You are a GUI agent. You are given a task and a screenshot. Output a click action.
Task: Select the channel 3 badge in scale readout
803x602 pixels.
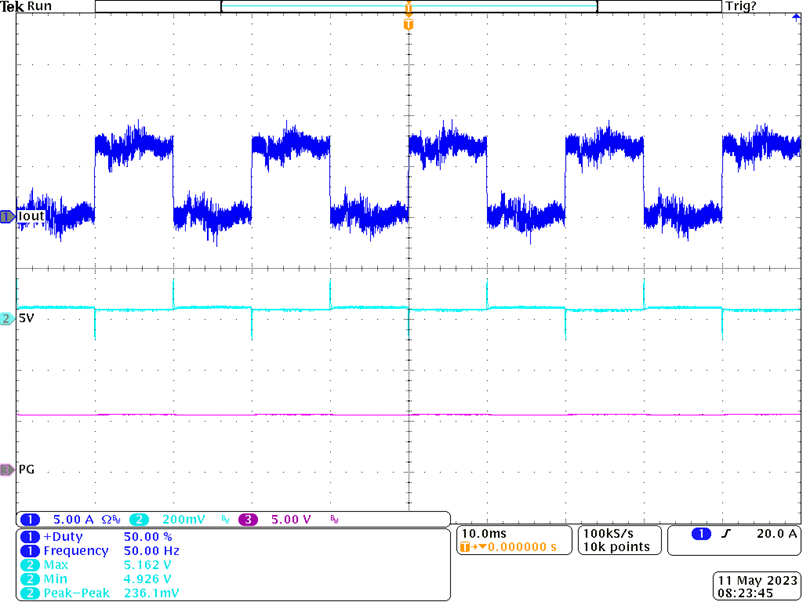coord(248,520)
